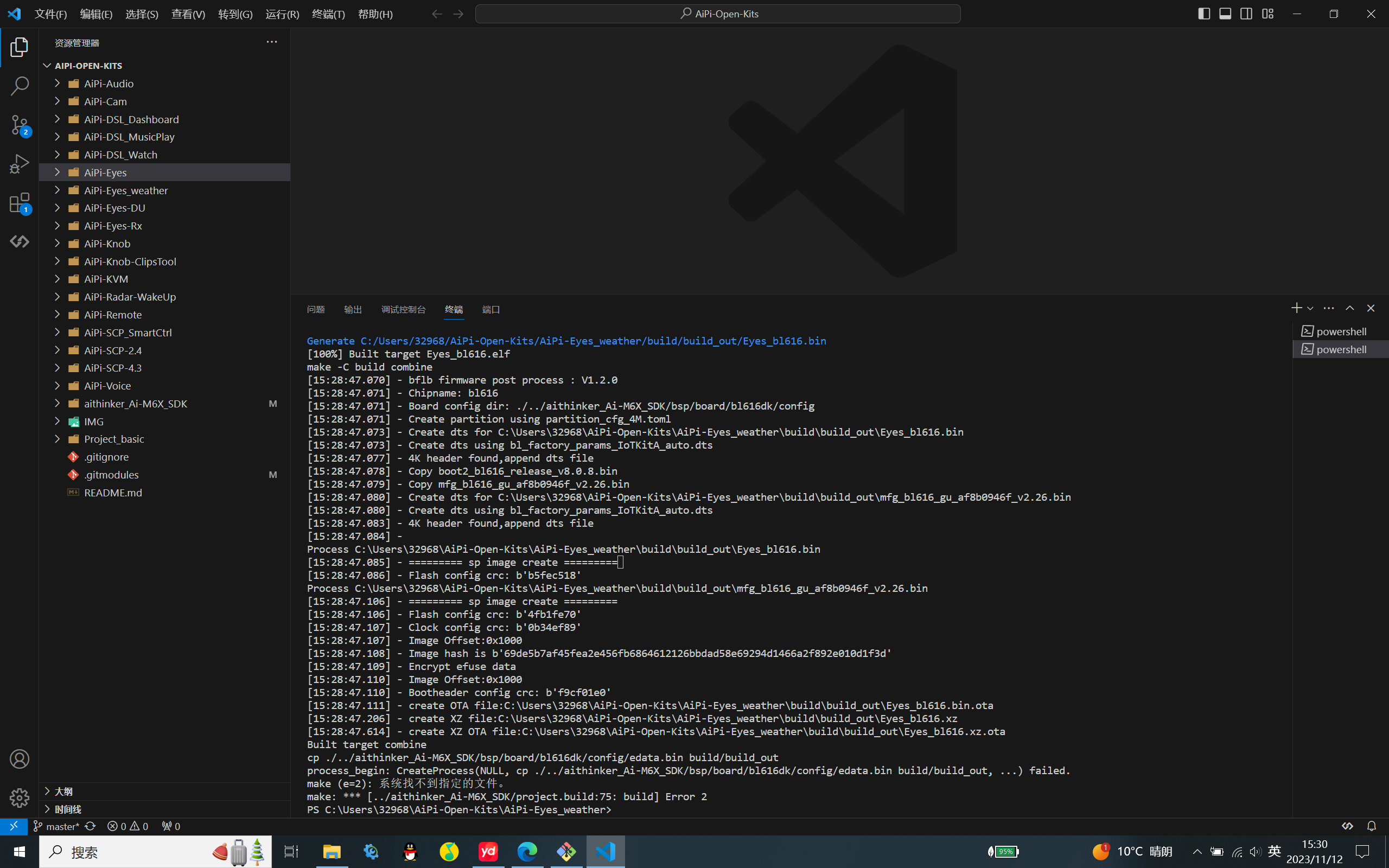This screenshot has width=1389, height=868.
Task: Select the second powershell terminal
Action: [1340, 349]
